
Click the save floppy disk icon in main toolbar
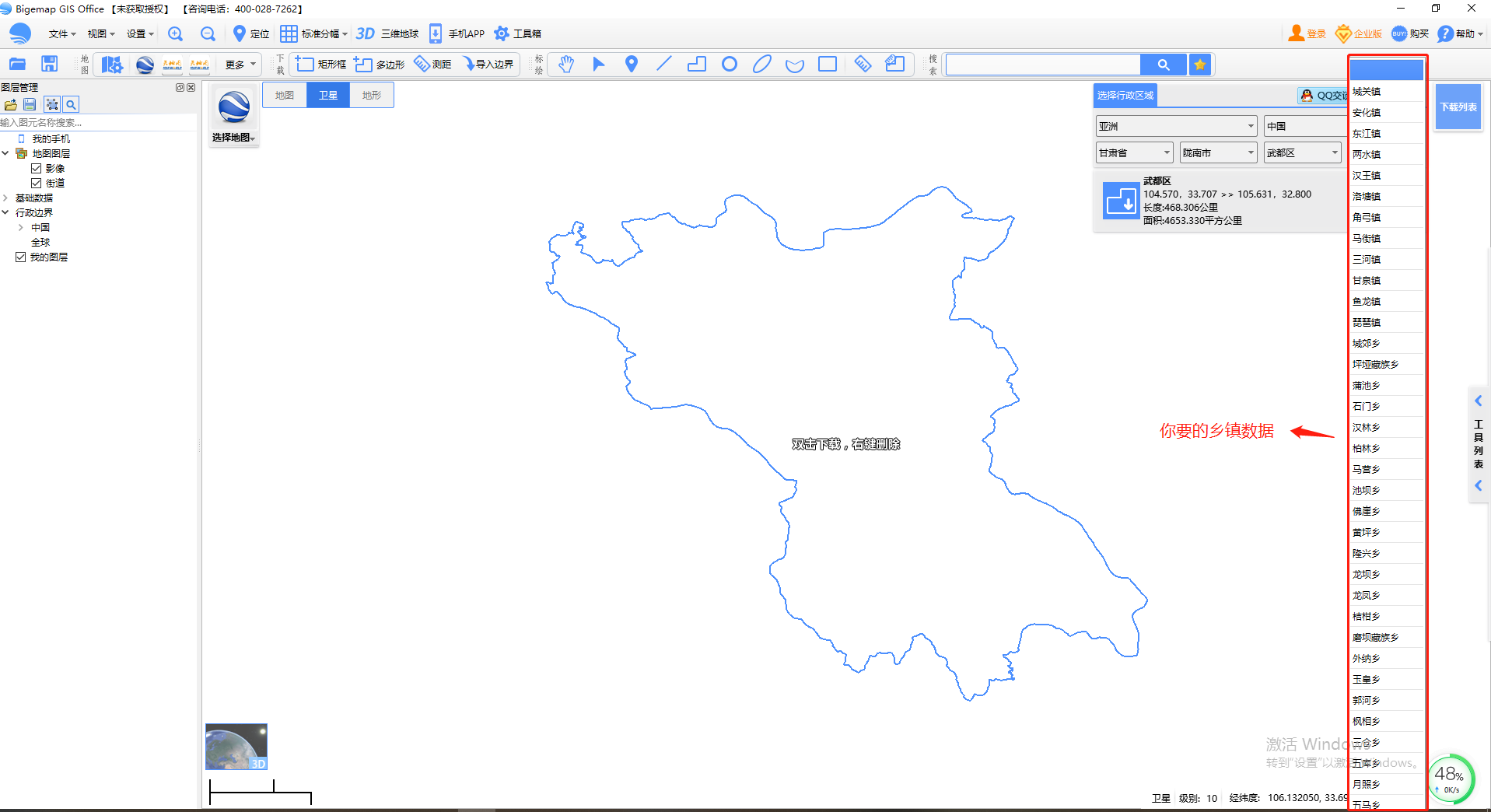50,65
